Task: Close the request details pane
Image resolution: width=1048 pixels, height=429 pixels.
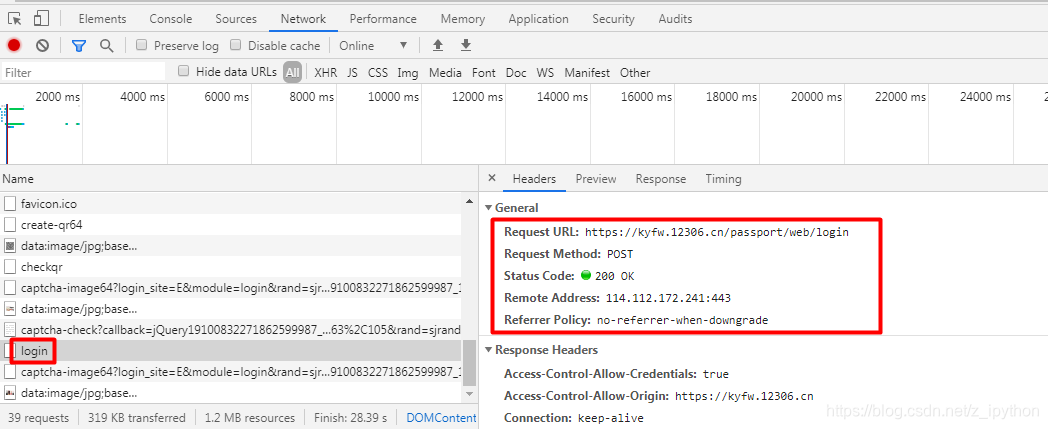Action: [x=492, y=178]
